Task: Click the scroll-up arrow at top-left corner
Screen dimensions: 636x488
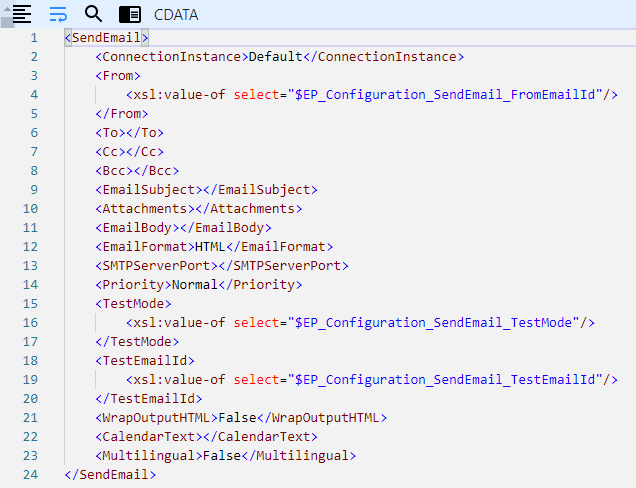Action: [7, 9]
